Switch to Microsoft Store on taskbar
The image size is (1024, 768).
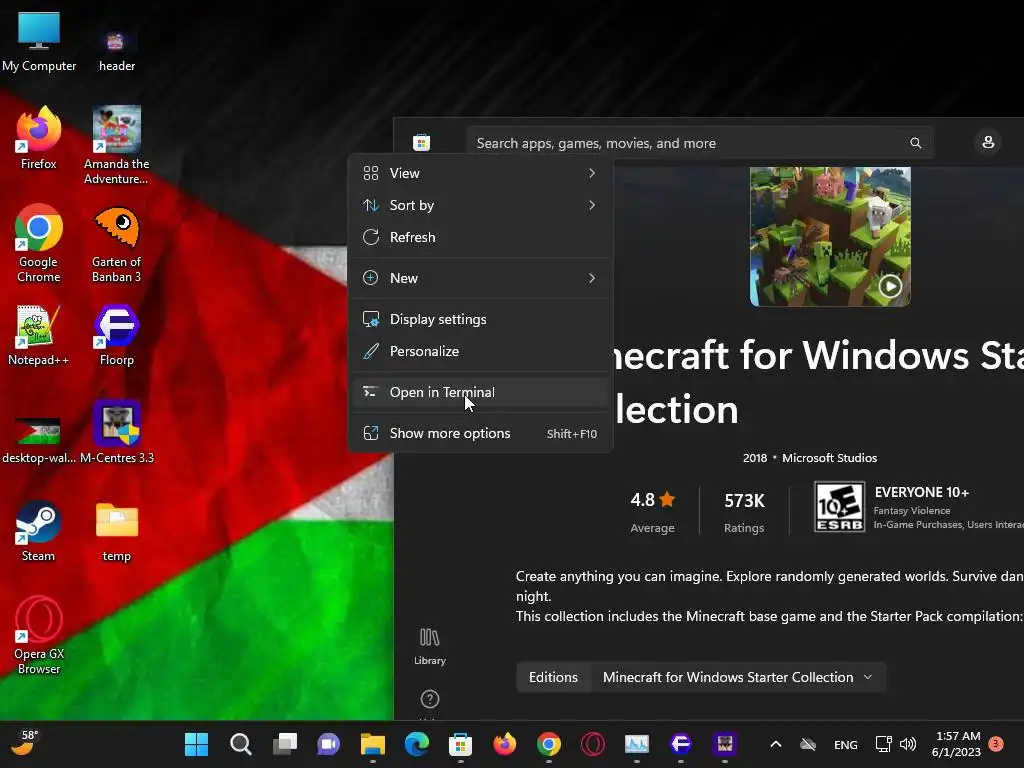(x=460, y=744)
